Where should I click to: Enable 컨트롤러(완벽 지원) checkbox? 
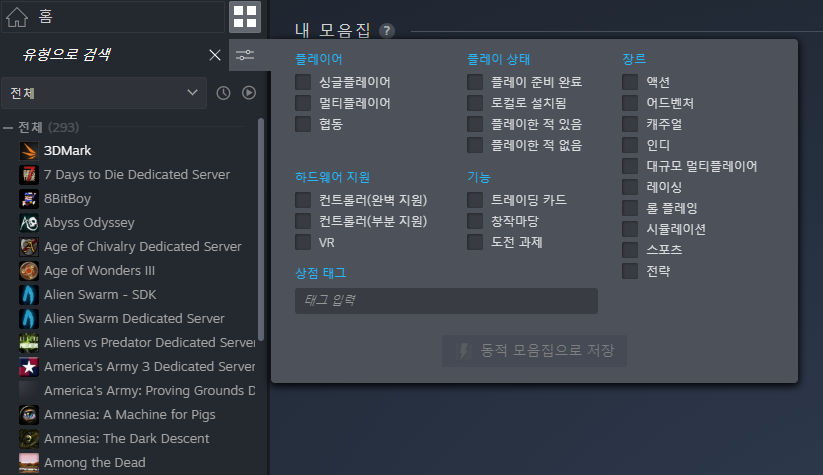303,200
